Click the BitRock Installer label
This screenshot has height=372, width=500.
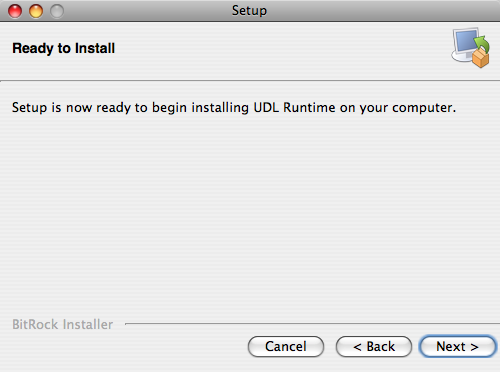[x=63, y=324]
